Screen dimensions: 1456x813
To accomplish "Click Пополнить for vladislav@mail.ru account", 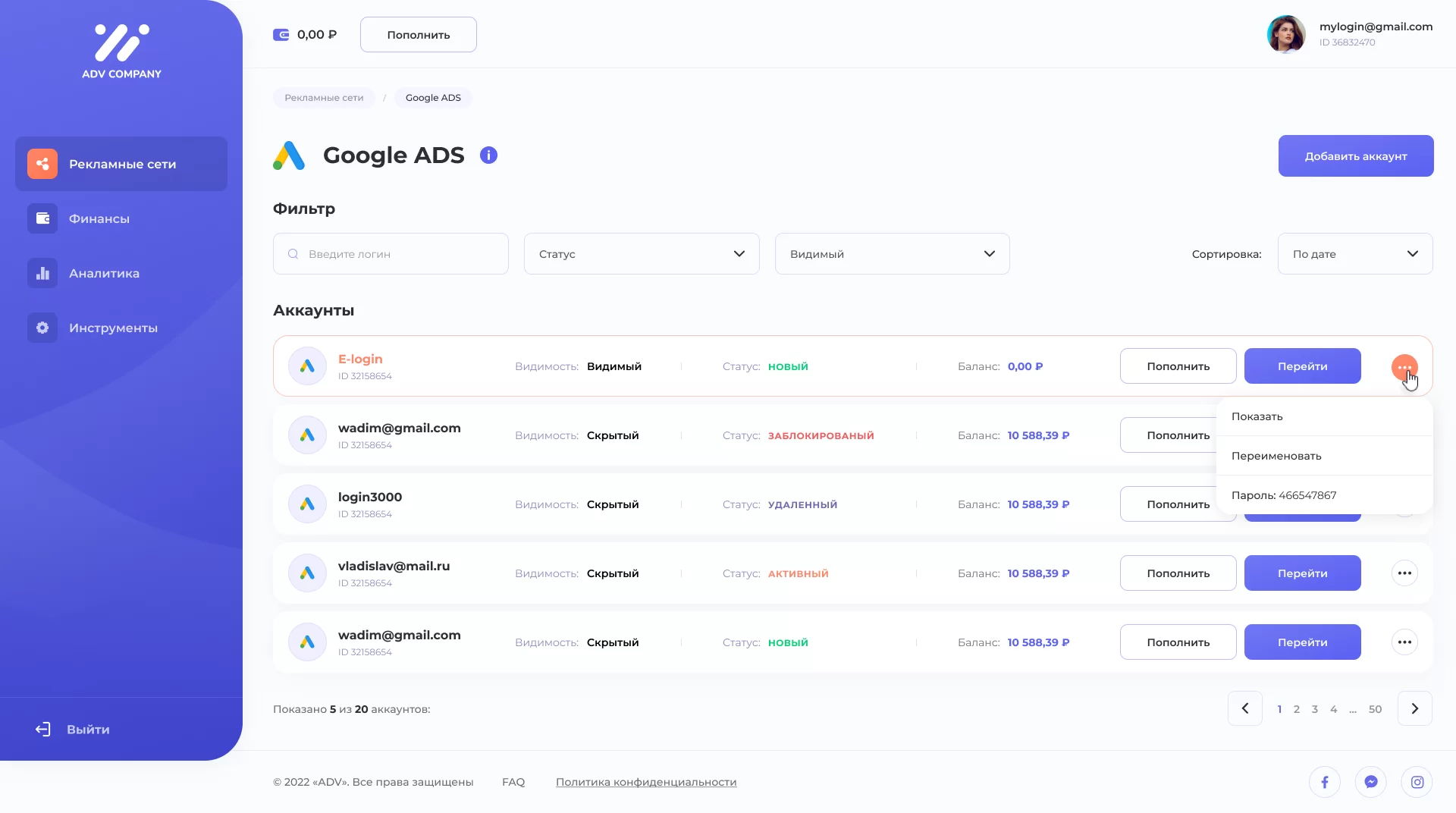I will 1178,573.
